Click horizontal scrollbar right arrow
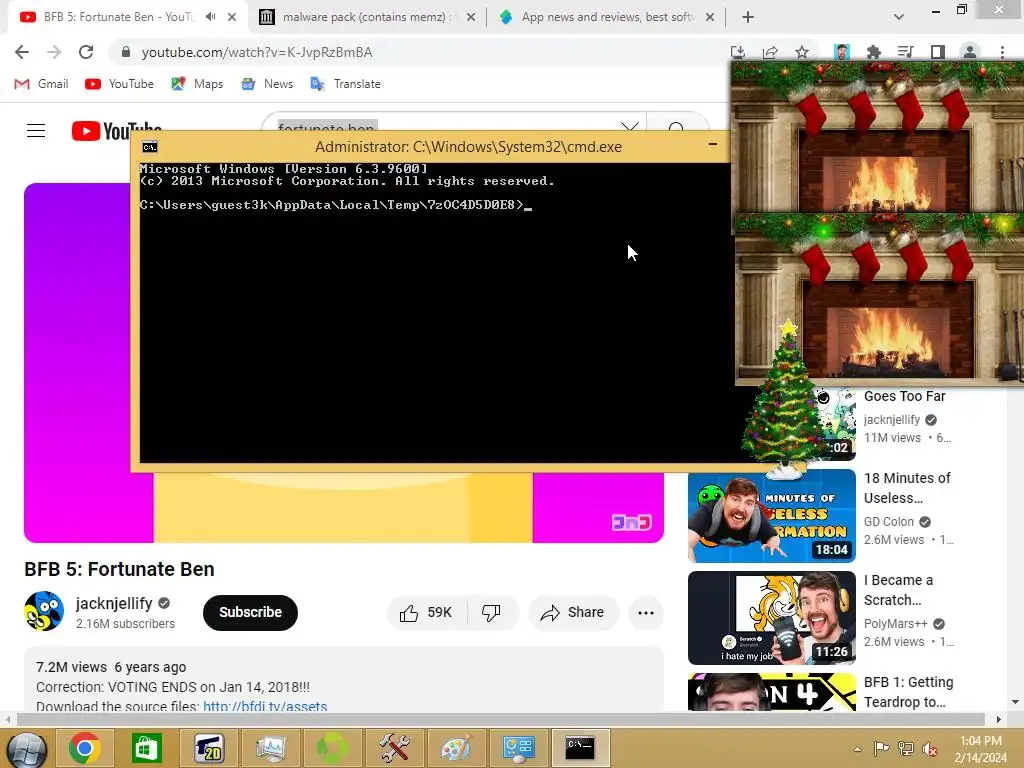Viewport: 1024px width, 768px height. 999,719
